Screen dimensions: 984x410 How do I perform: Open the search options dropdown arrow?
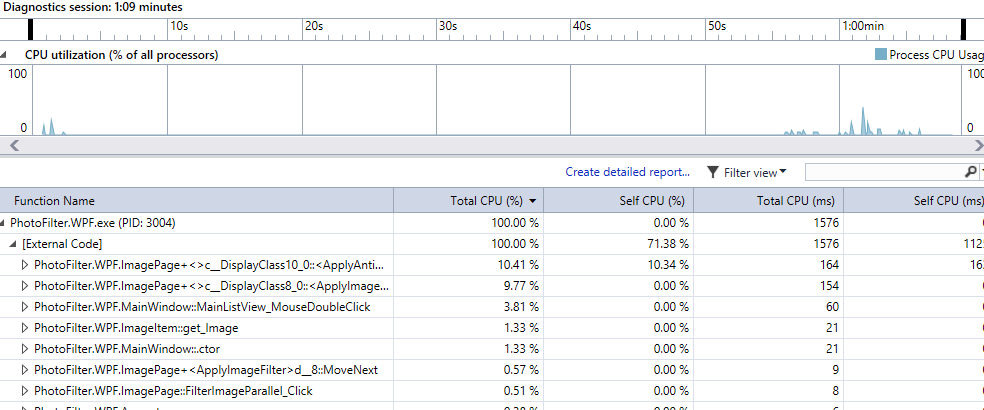point(979,172)
